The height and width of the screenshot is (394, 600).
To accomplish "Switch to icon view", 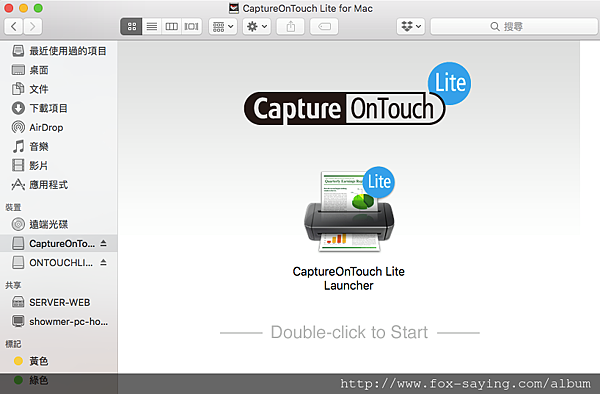I will pos(132,26).
